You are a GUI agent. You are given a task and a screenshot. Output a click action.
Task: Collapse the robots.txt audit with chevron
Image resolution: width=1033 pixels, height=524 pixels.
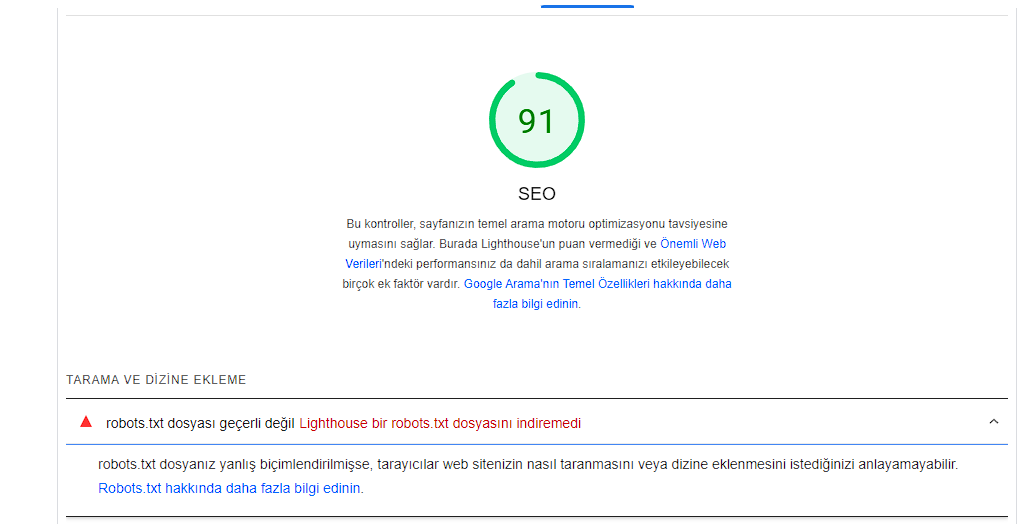coord(993,422)
